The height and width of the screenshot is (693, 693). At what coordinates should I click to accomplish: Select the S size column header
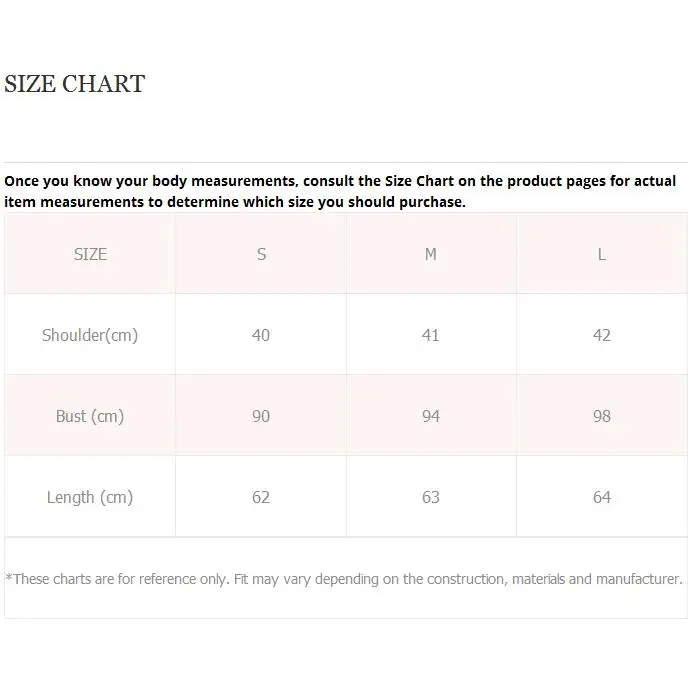tap(261, 254)
